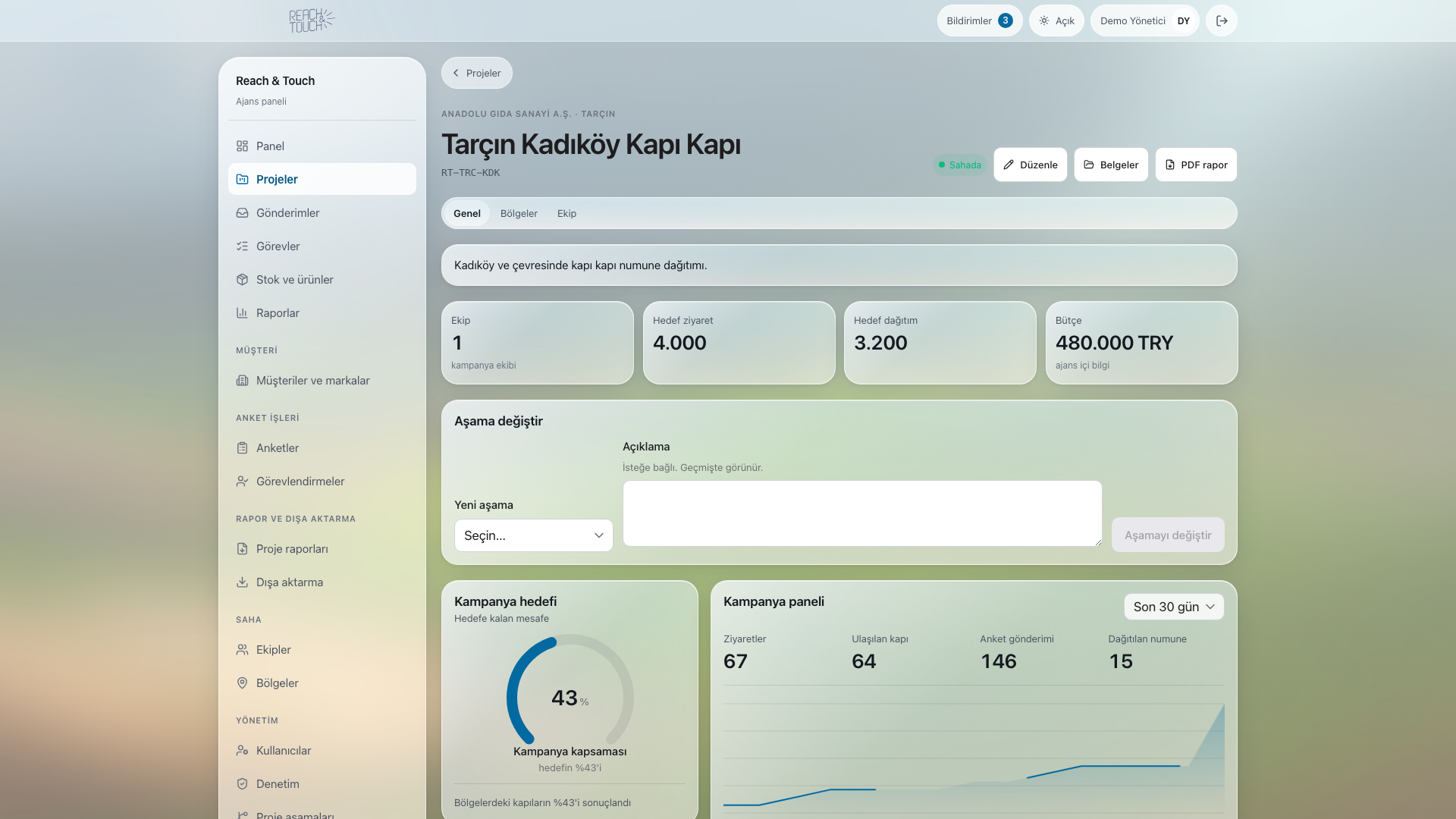Click the Düzenle edit button
Screen dimensions: 1456x819
[1030, 165]
